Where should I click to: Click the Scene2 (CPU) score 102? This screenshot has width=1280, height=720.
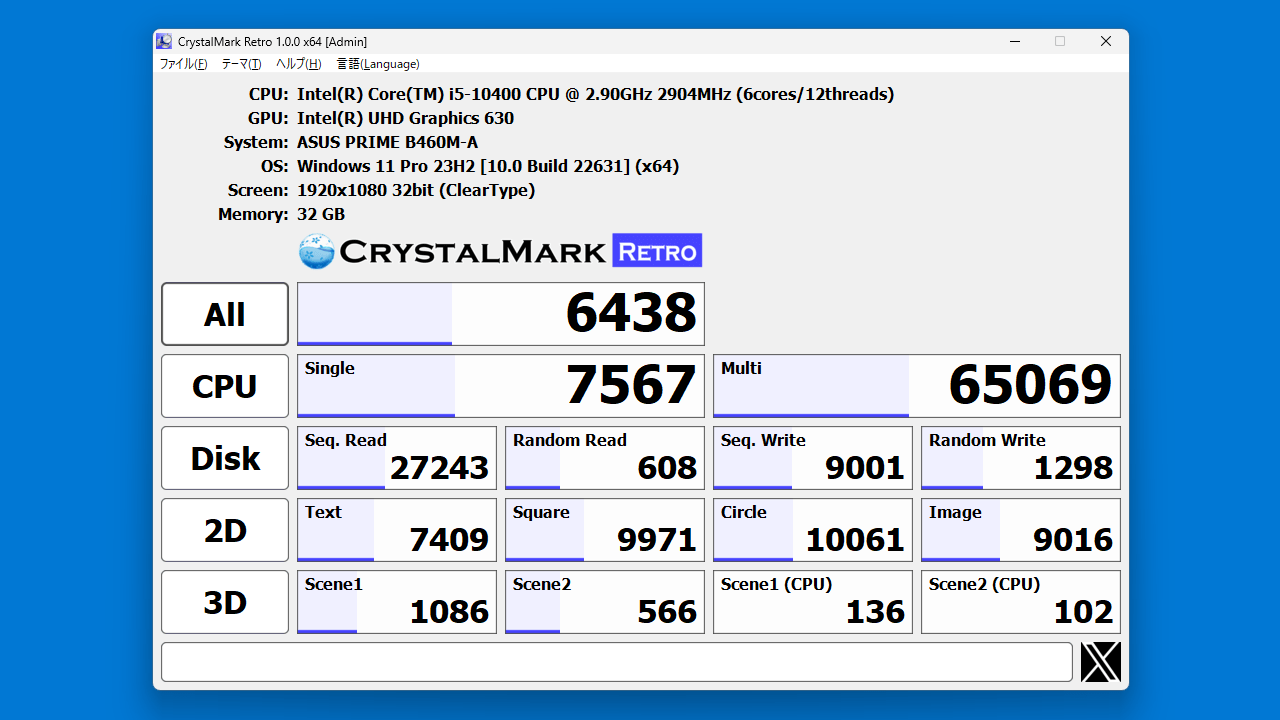1021,602
